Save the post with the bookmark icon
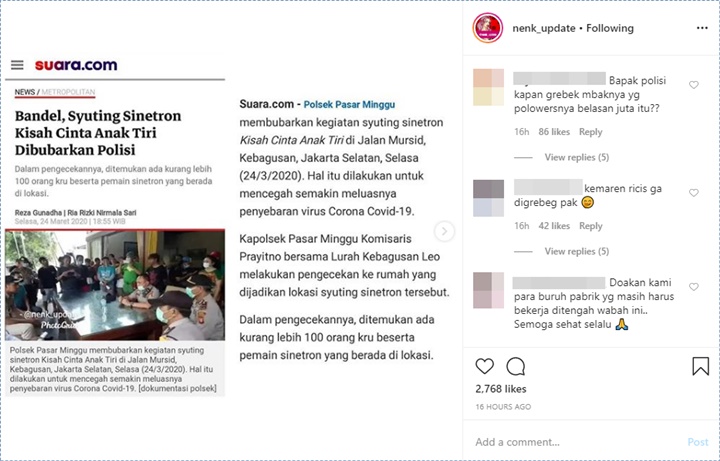 point(700,366)
